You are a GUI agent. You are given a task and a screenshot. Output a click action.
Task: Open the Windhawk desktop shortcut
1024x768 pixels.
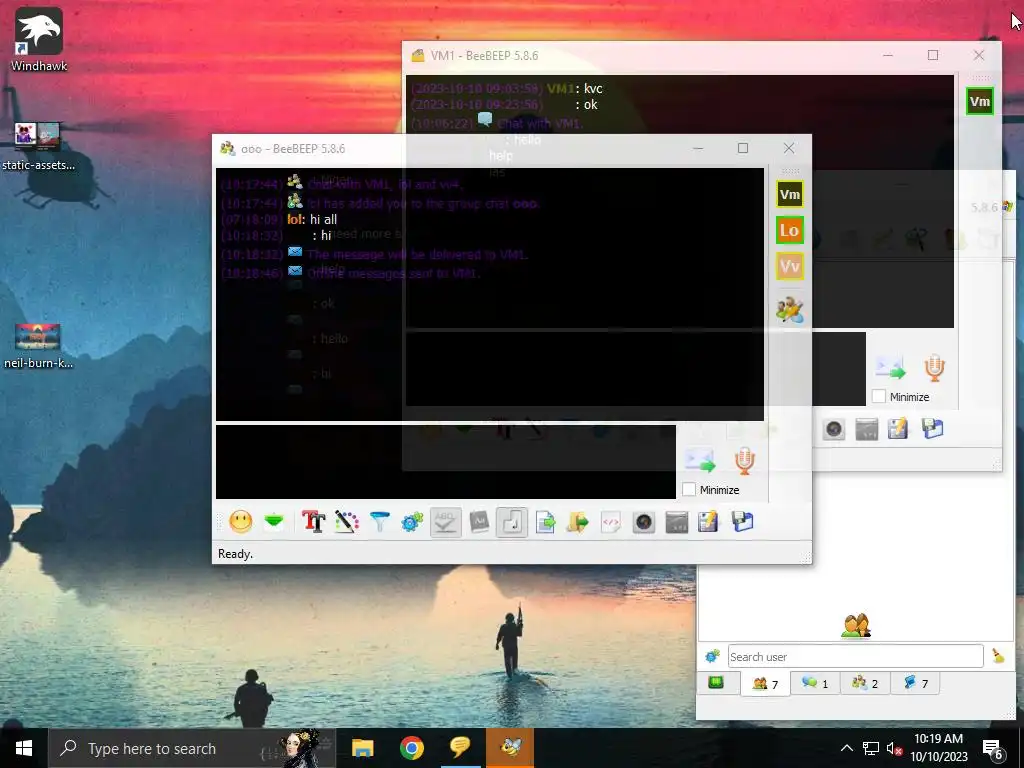click(x=39, y=39)
